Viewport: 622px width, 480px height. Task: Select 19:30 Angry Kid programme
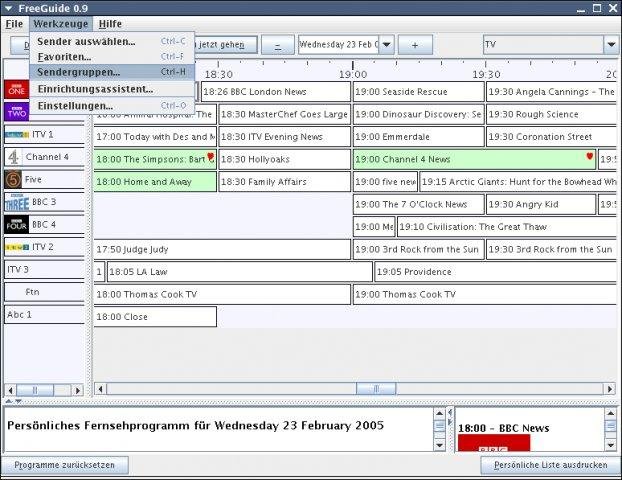coord(541,204)
